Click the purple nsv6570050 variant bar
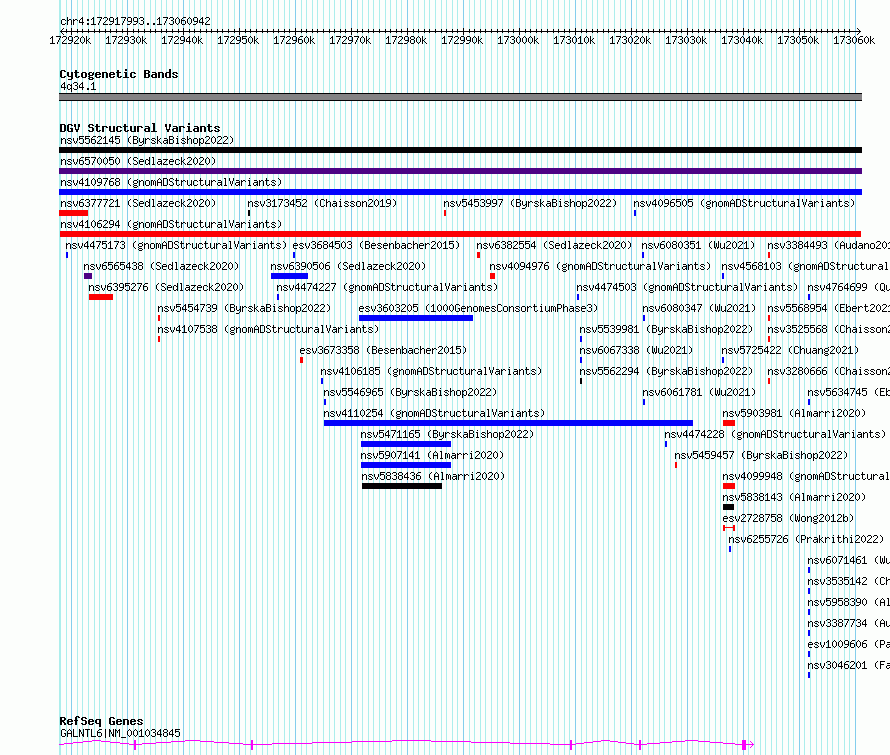 pyautogui.click(x=460, y=171)
